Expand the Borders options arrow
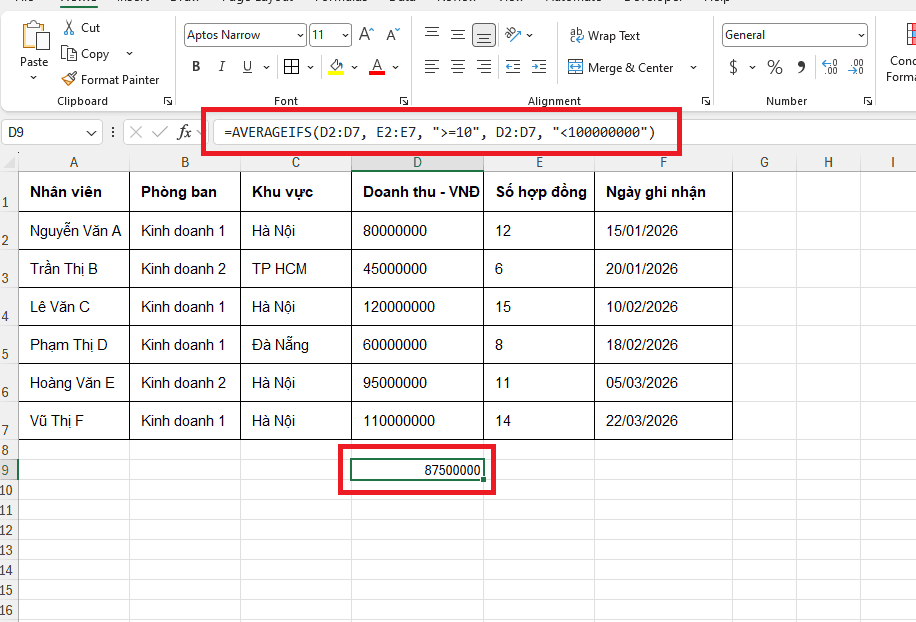Screen dimensions: 916x622 tap(310, 67)
